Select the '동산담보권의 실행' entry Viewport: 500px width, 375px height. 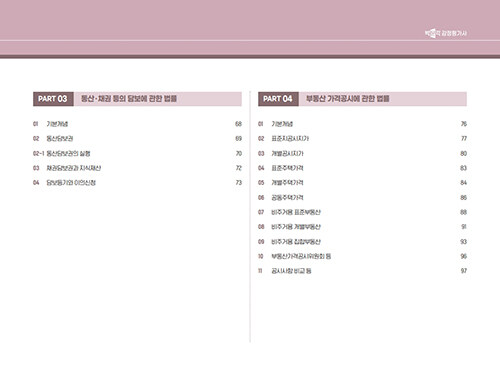tap(68, 154)
